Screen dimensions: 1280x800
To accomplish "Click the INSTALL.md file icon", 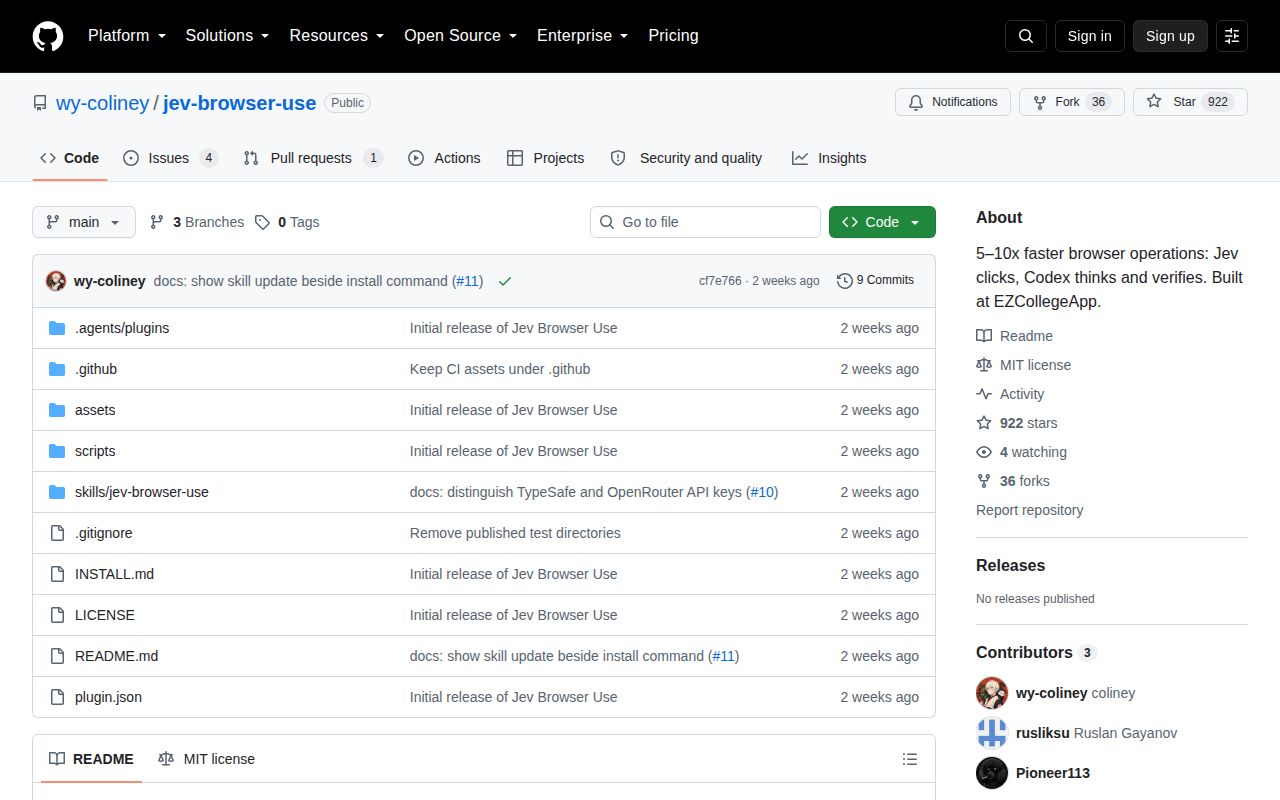I will (x=57, y=574).
